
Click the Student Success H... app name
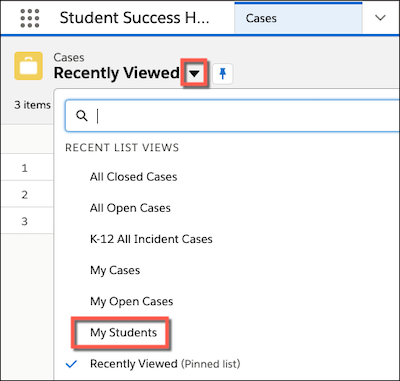coord(134,18)
